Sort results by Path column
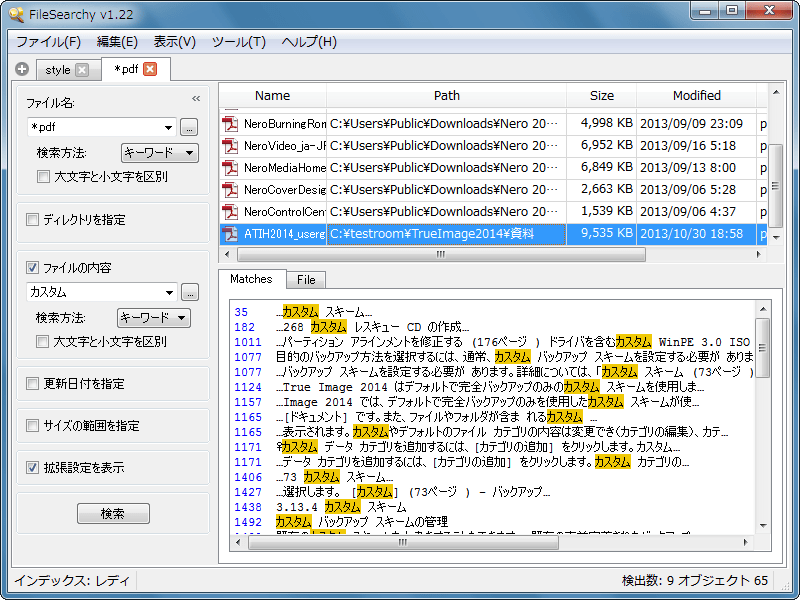This screenshot has height=600, width=800. (x=446, y=95)
